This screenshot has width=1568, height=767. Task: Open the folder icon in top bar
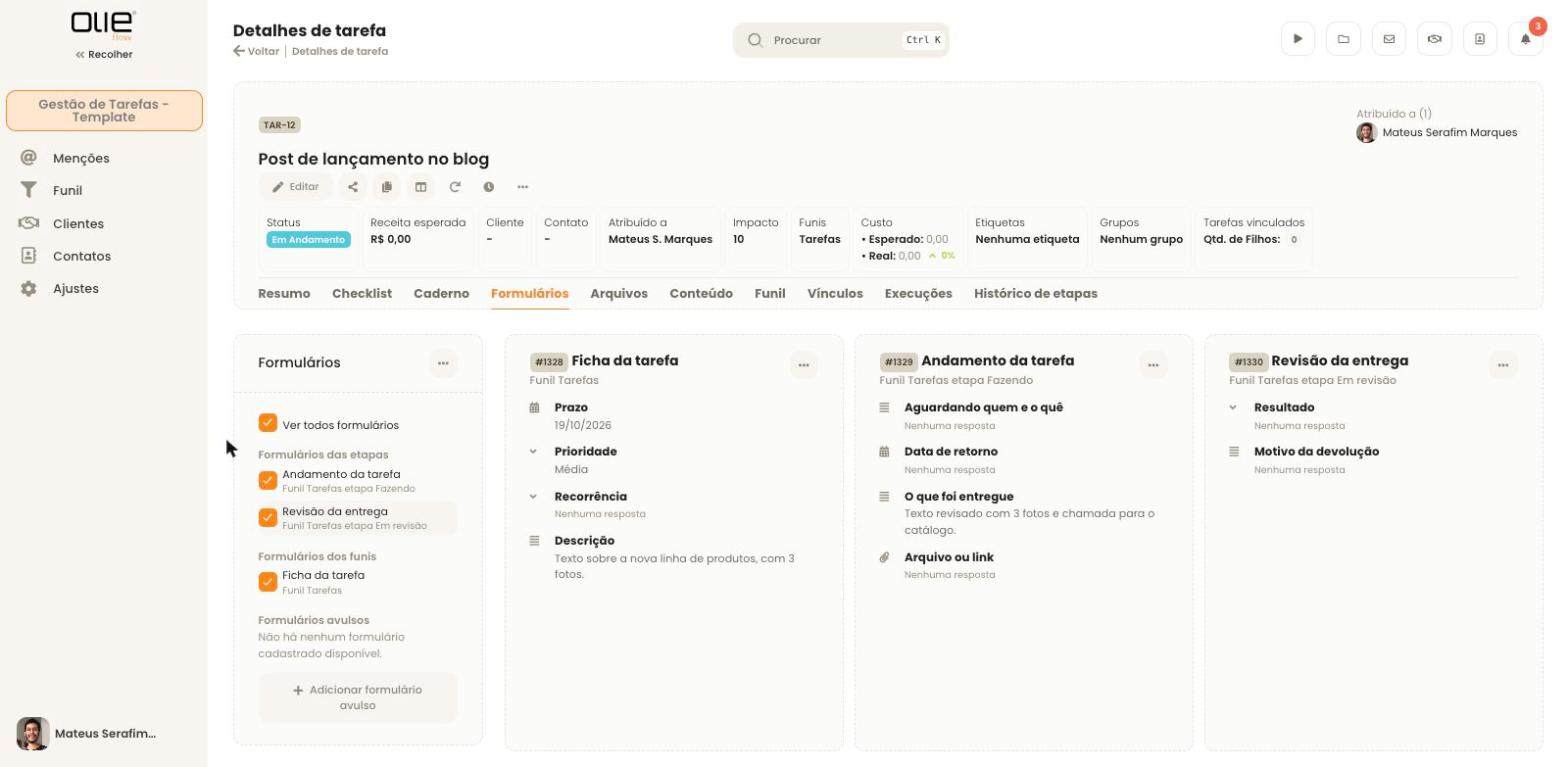1343,39
